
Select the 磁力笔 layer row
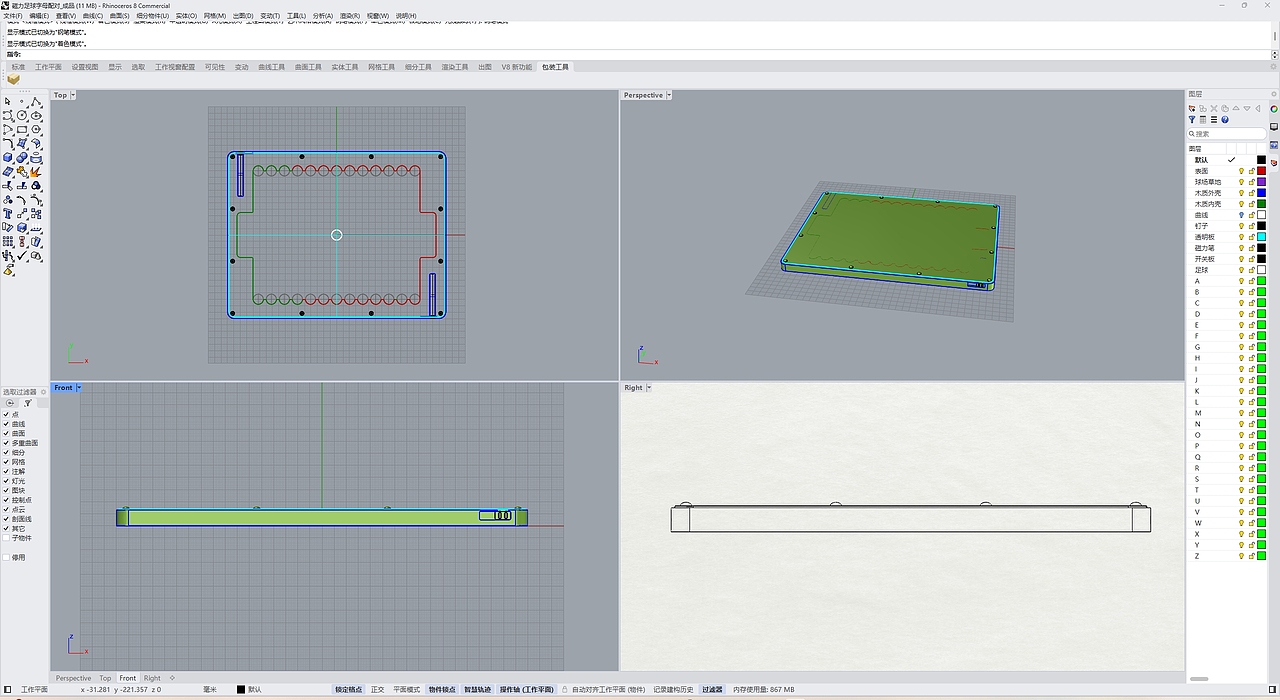coord(1228,248)
